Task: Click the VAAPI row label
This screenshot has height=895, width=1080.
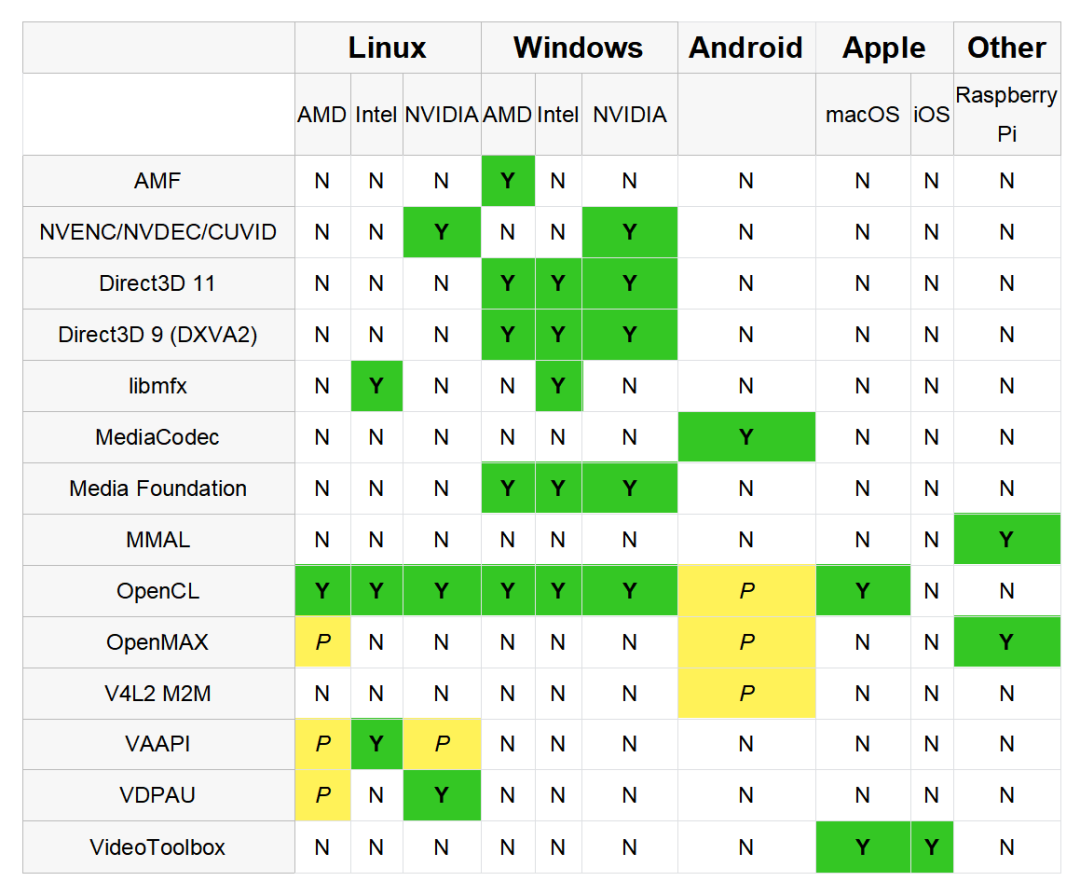Action: (x=158, y=744)
